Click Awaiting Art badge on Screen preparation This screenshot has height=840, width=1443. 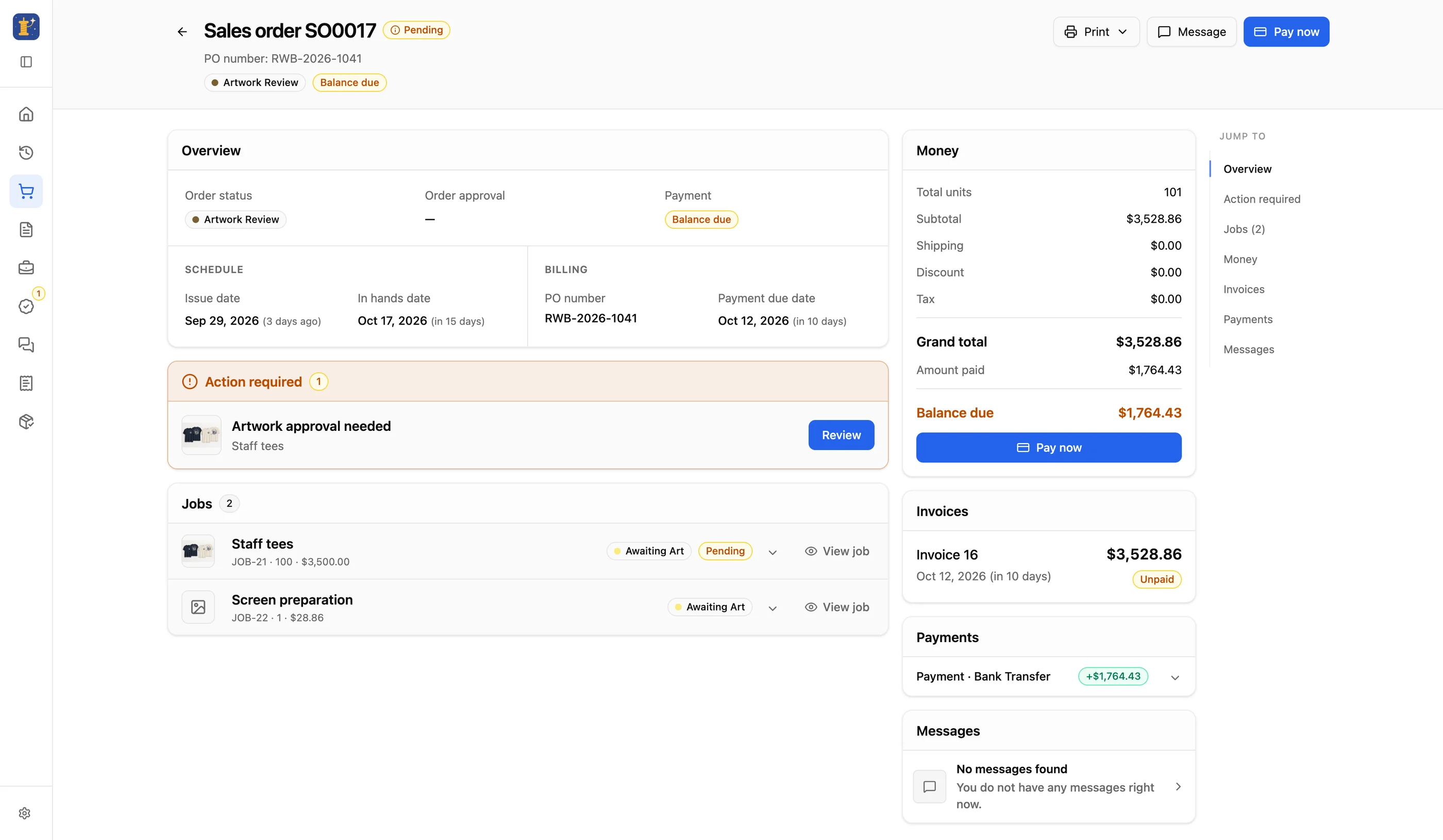coord(710,607)
